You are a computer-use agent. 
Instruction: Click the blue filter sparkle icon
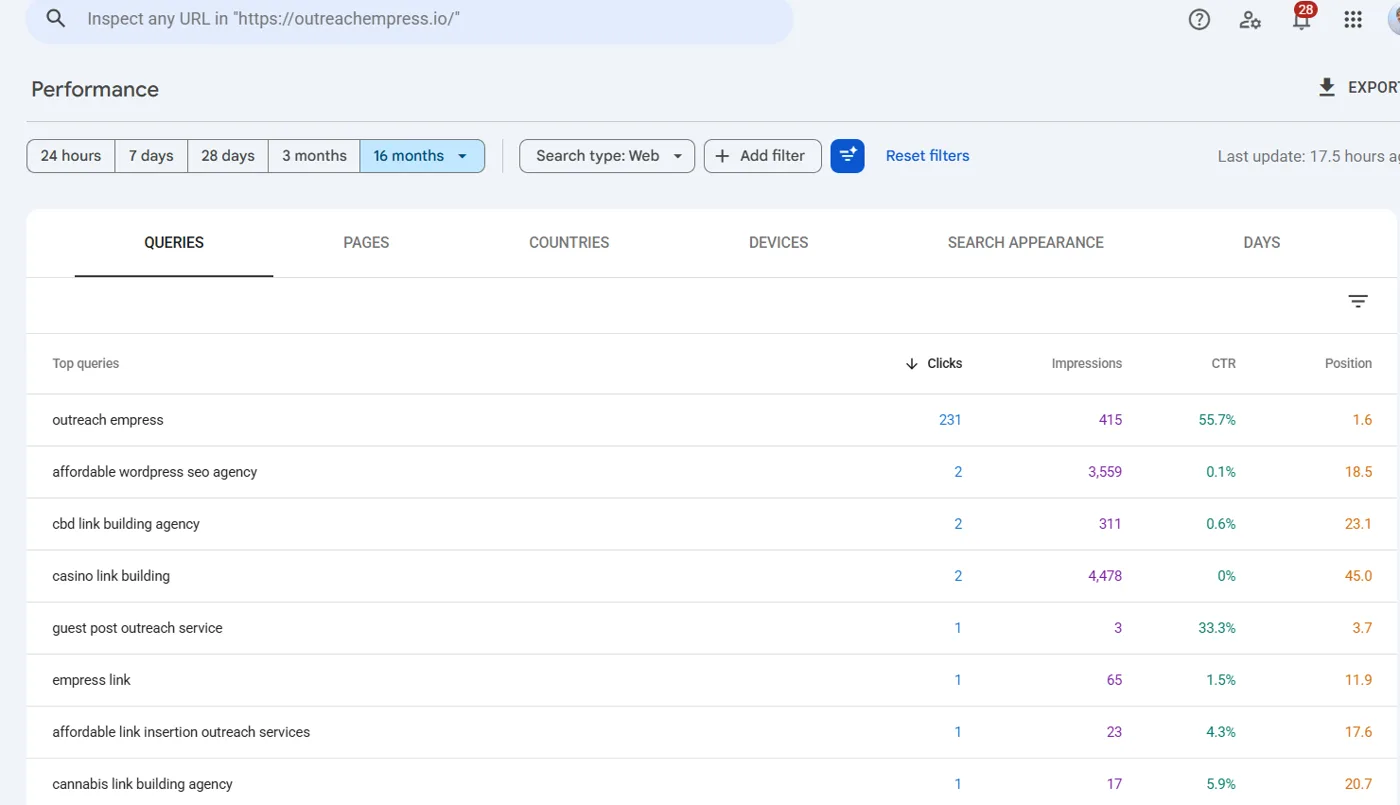(847, 156)
